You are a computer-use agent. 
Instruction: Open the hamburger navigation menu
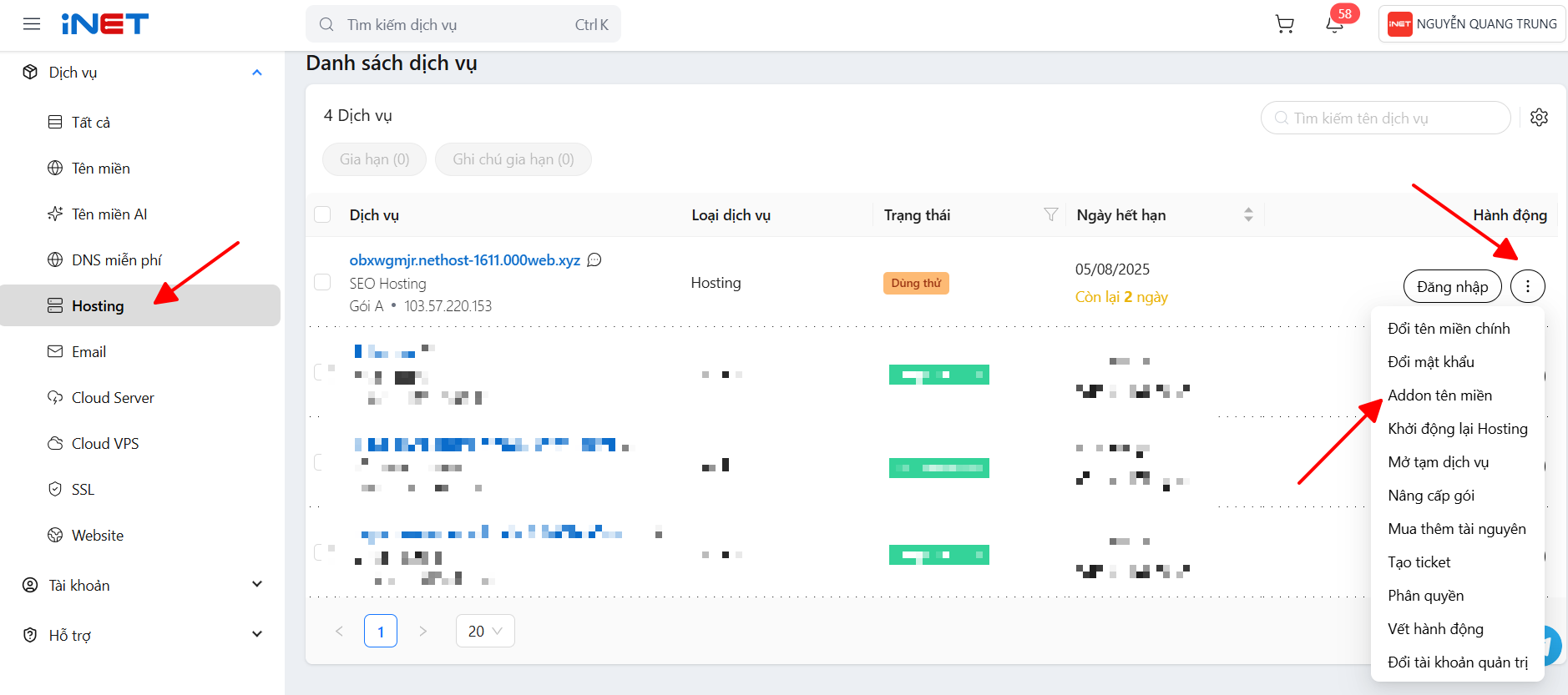click(x=32, y=24)
